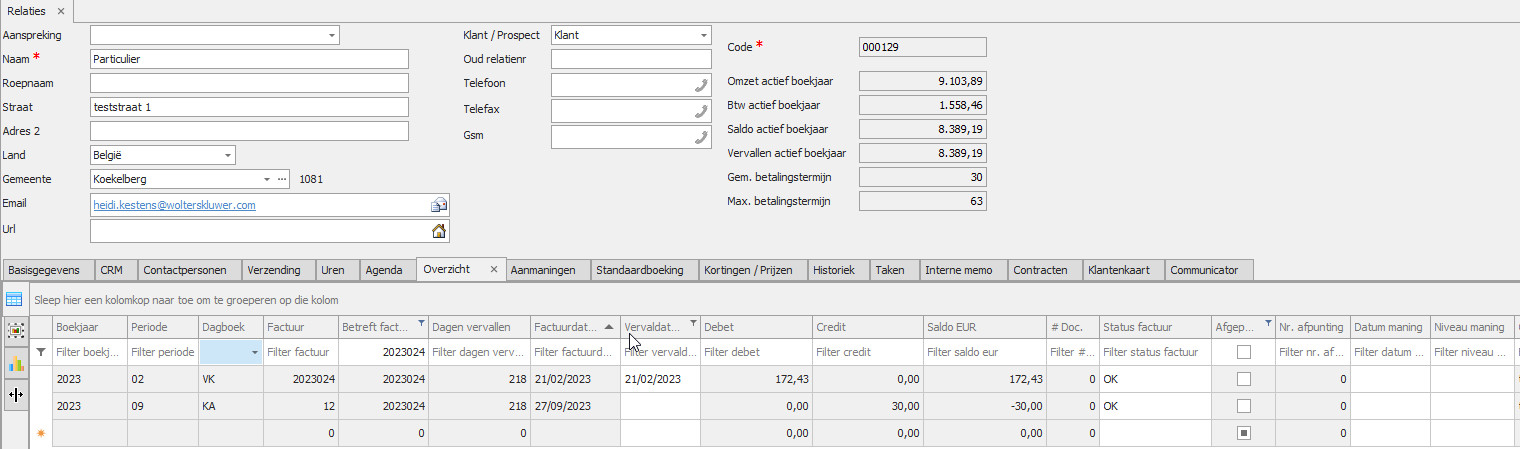This screenshot has height=449, width=1520.
Task: Click the Telefoon dial phone icon
Action: 701,85
